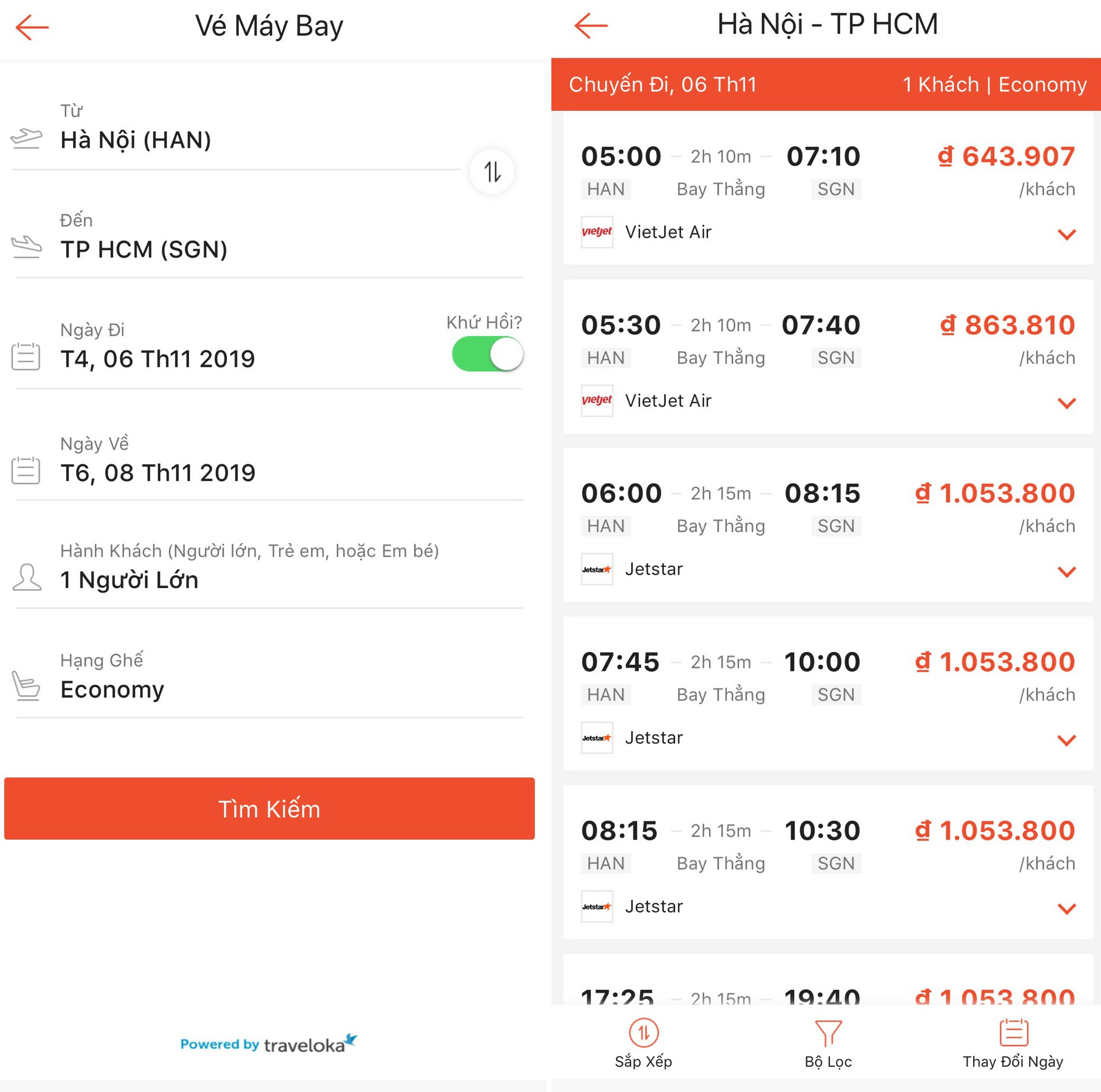Image resolution: width=1101 pixels, height=1092 pixels.
Task: Tap the passenger person icon
Action: click(26, 577)
